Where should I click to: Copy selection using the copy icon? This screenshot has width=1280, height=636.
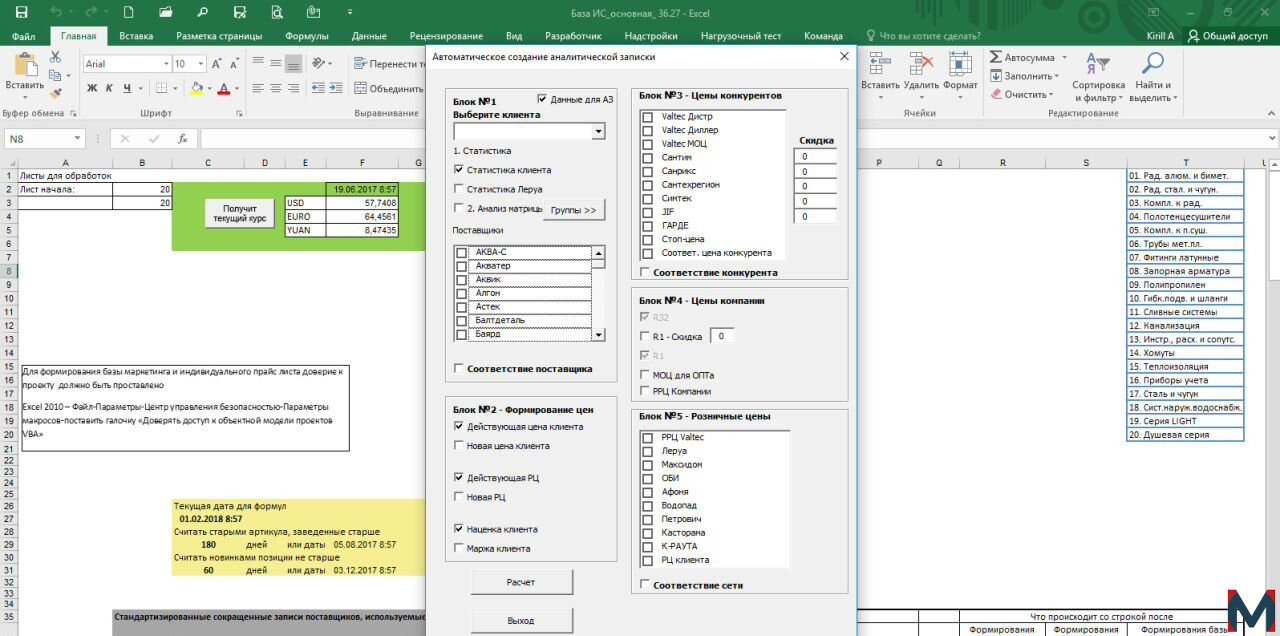coord(54,75)
